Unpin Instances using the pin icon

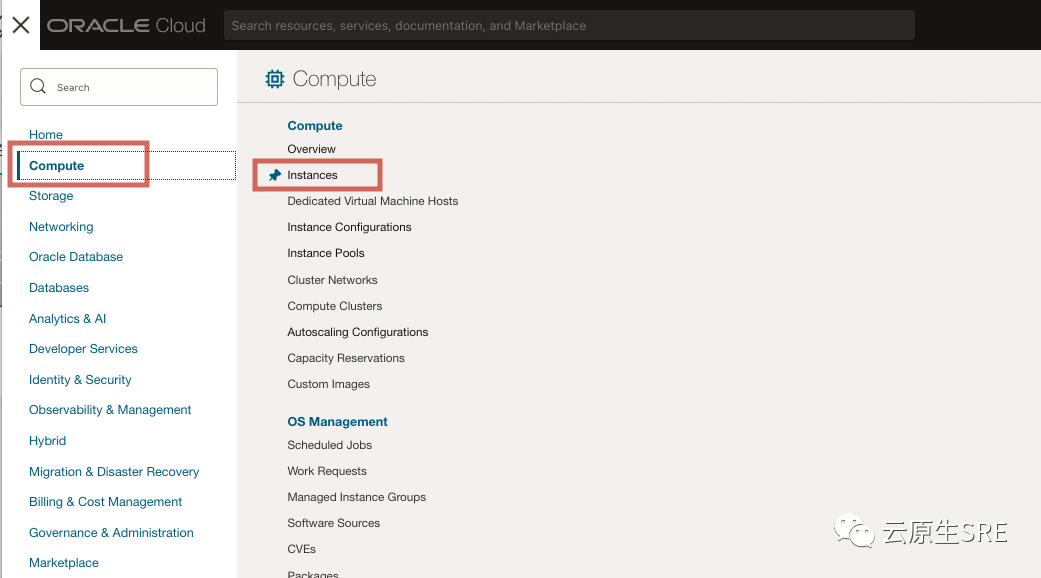pos(274,175)
